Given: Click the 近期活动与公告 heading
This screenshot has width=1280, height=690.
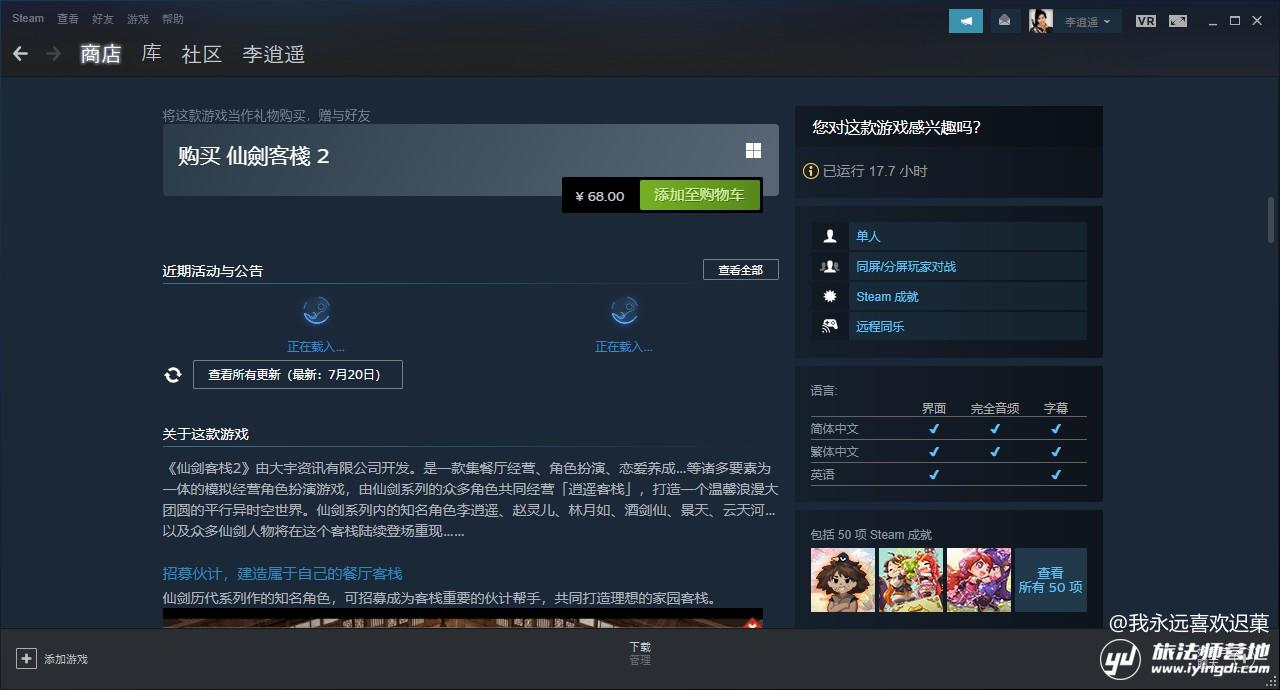Looking at the screenshot, I should [213, 271].
